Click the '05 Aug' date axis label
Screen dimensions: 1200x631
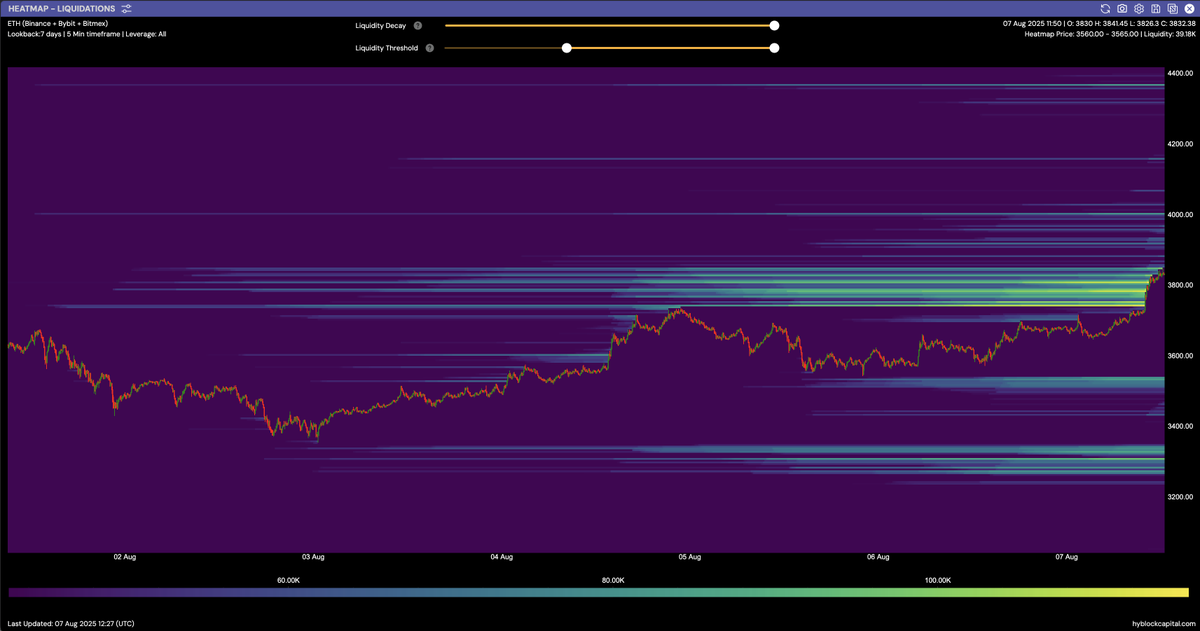pos(689,557)
